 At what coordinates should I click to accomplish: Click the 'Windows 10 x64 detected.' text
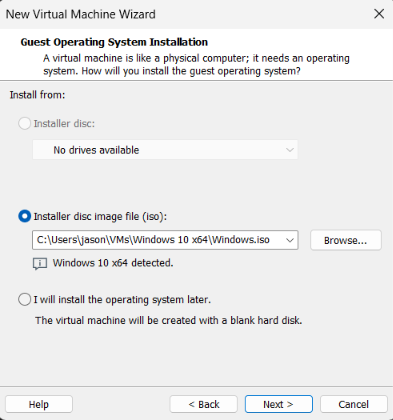(x=113, y=263)
